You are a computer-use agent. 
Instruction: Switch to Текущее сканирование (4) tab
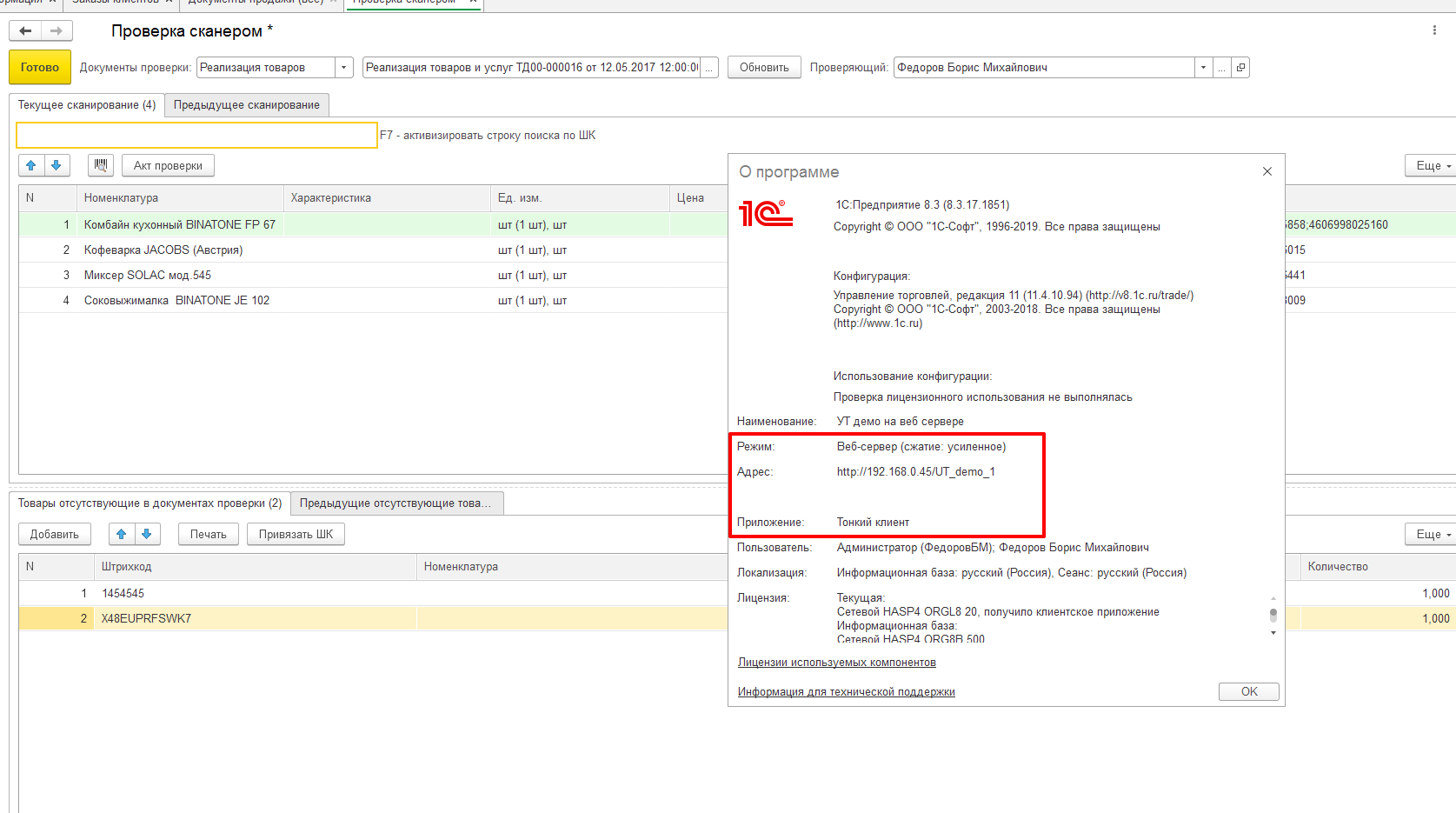pyautogui.click(x=87, y=104)
